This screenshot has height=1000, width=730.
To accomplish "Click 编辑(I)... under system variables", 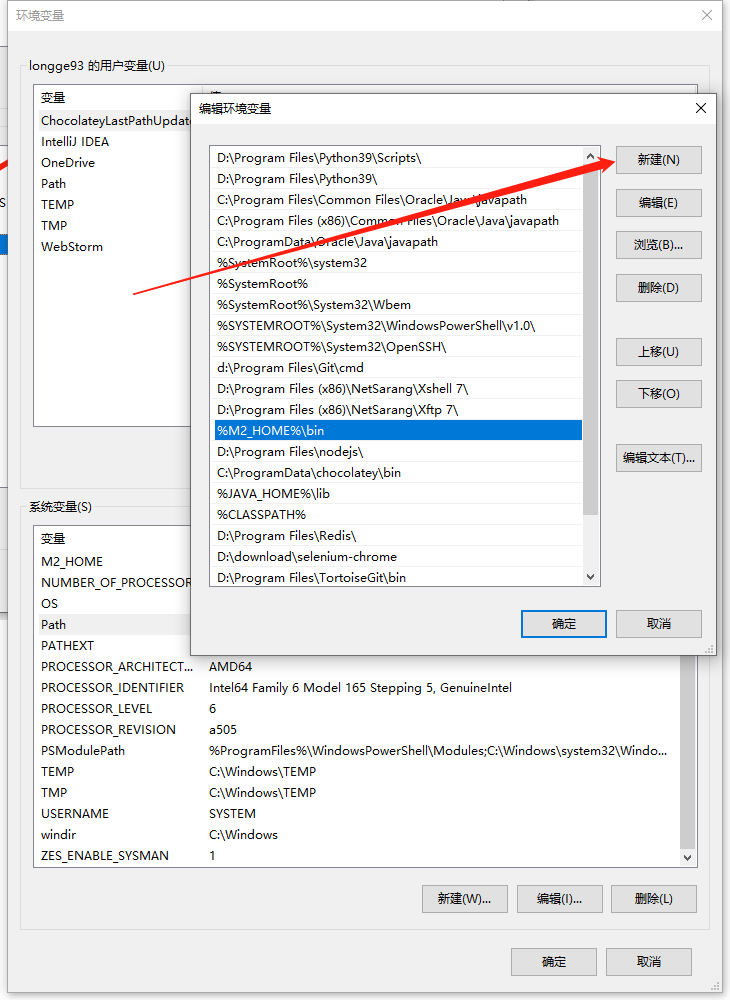I will (559, 899).
